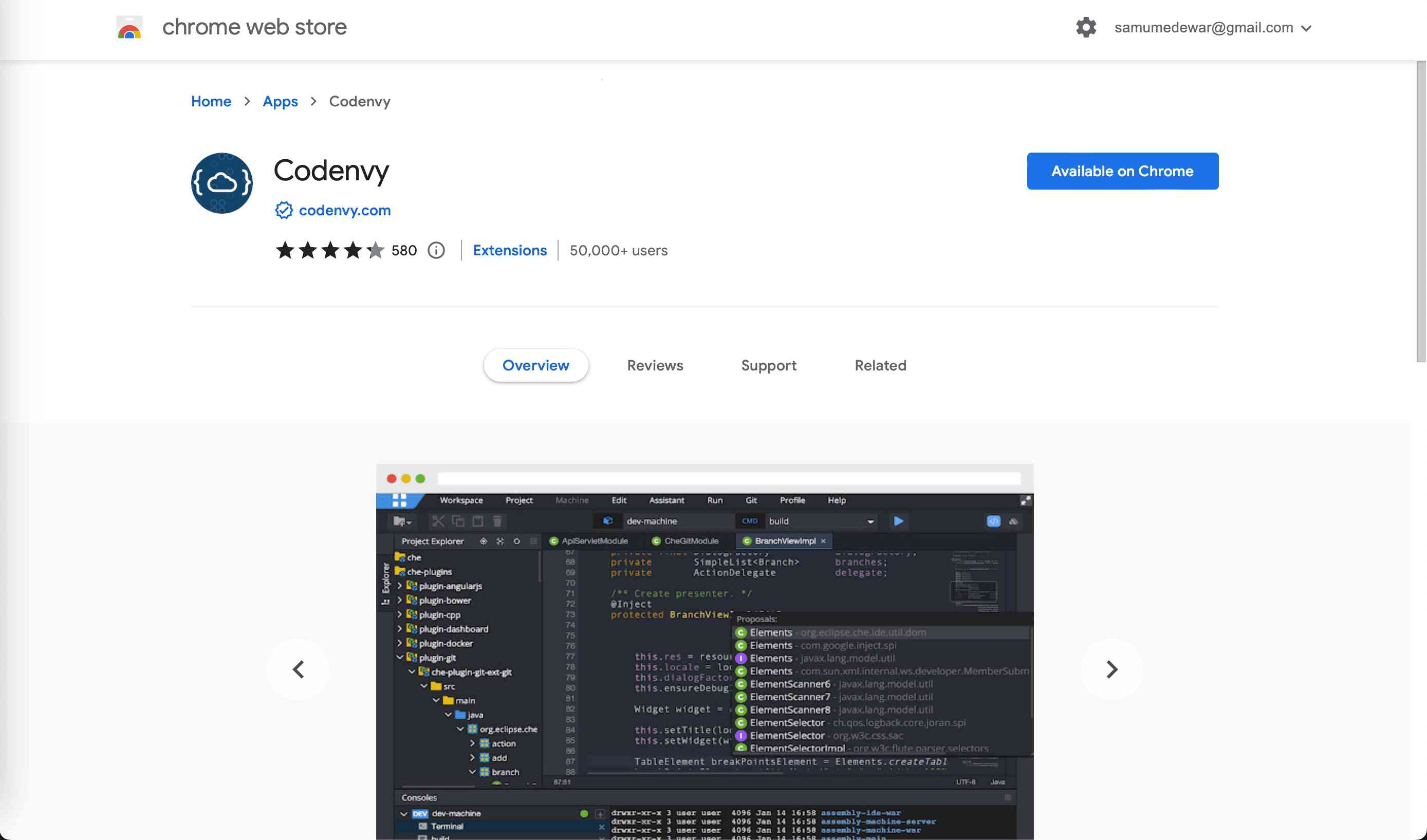
Task: Select the Cut tool in the IDE toolbar
Action: [x=438, y=521]
